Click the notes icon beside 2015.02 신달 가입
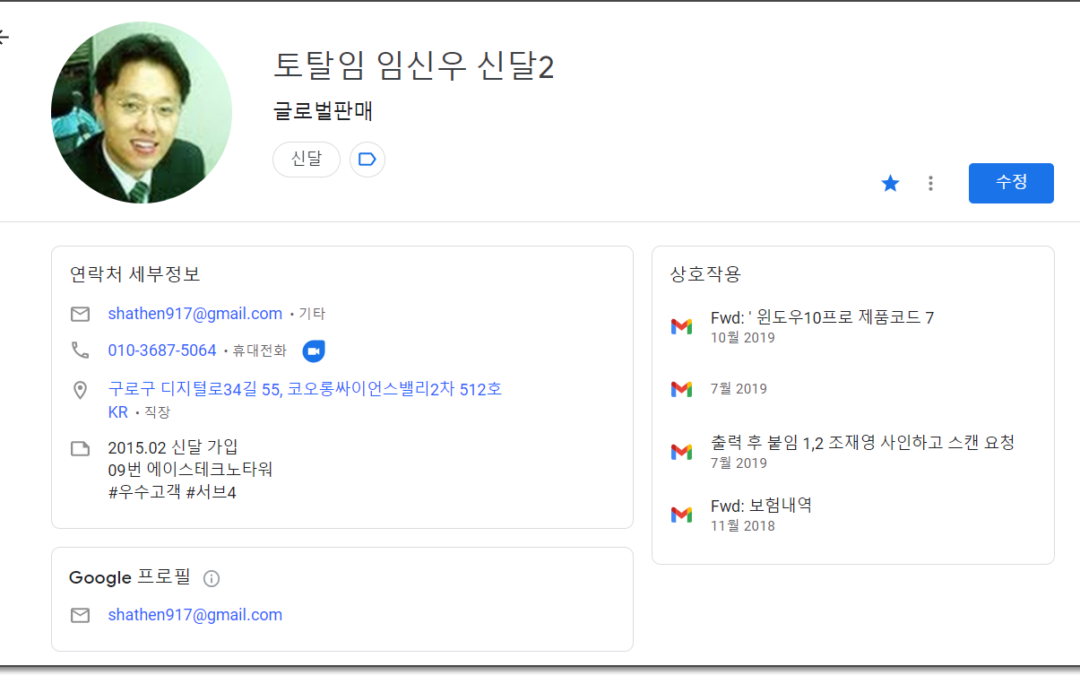The height and width of the screenshot is (675, 1080). pos(80,449)
